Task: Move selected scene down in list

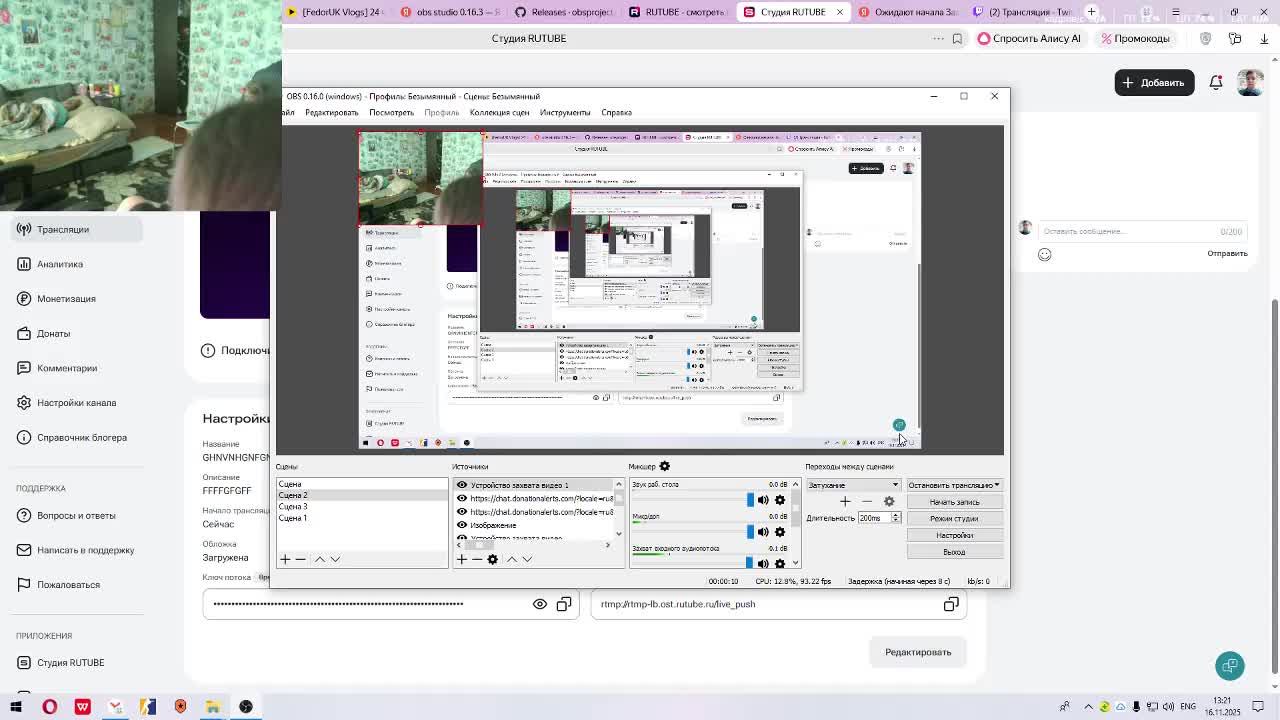Action: (335, 559)
